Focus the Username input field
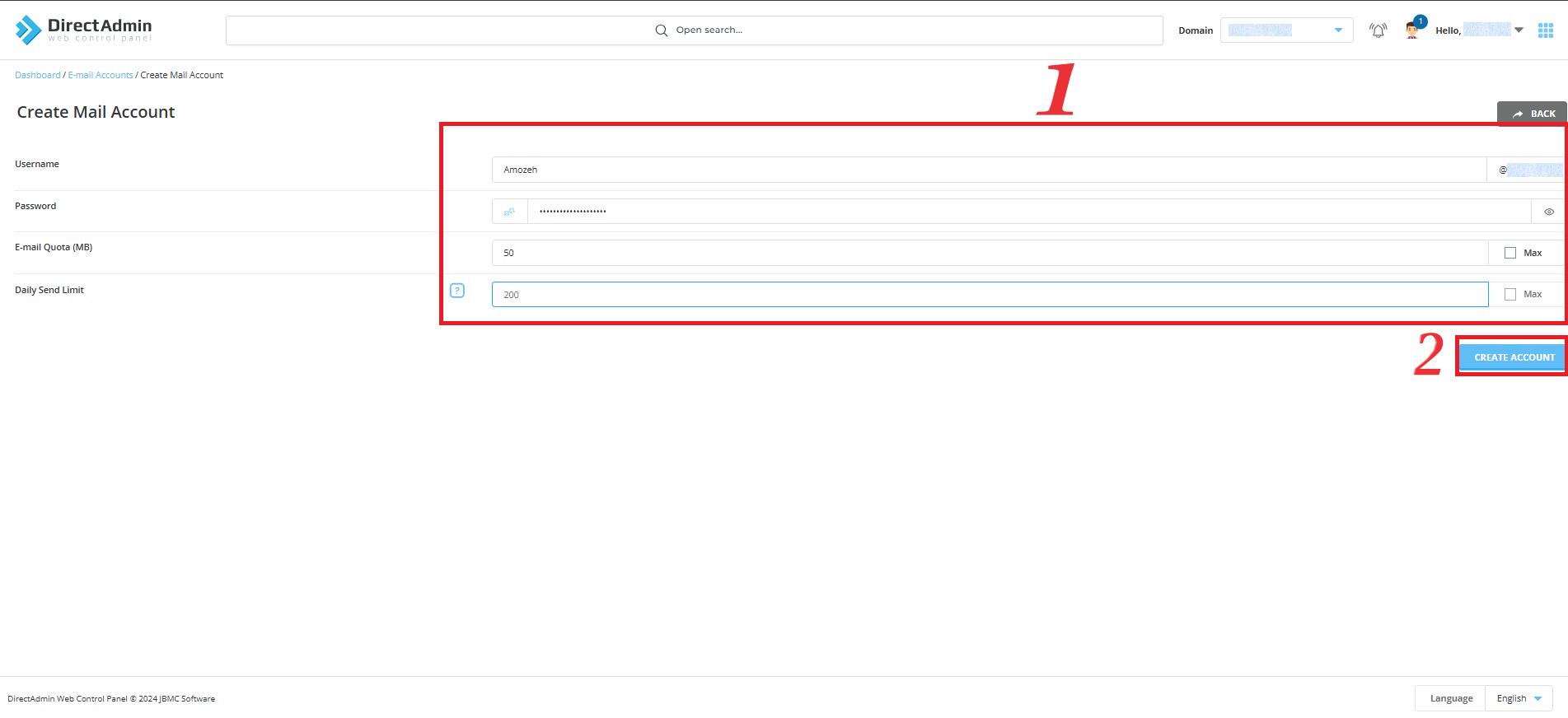Image resolution: width=1568 pixels, height=718 pixels. click(x=989, y=170)
